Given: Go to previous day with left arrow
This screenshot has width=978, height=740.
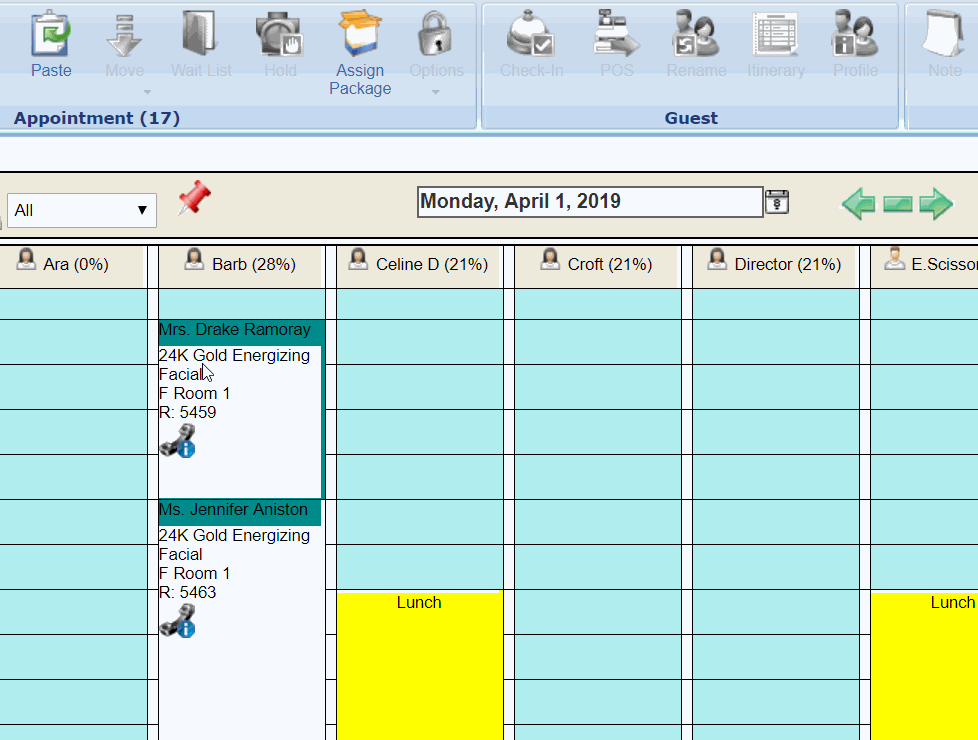Looking at the screenshot, I should (859, 203).
